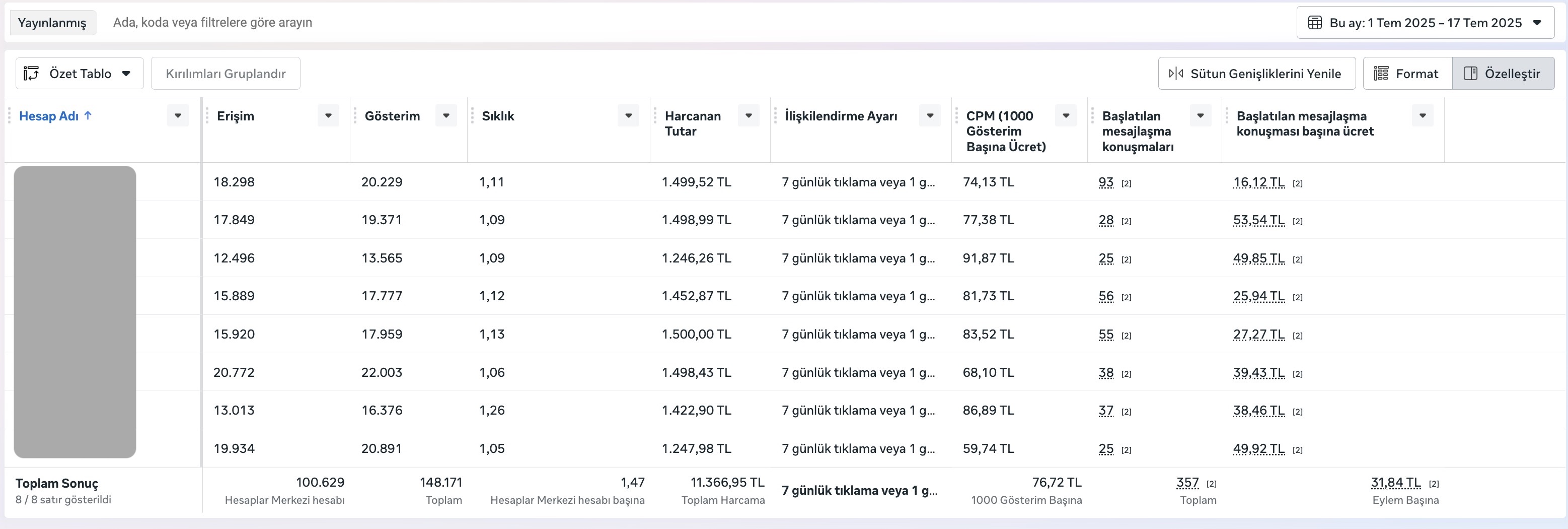Click the 25,94 TL cost value
Viewport: 1568px width, 529px height.
coord(1259,296)
